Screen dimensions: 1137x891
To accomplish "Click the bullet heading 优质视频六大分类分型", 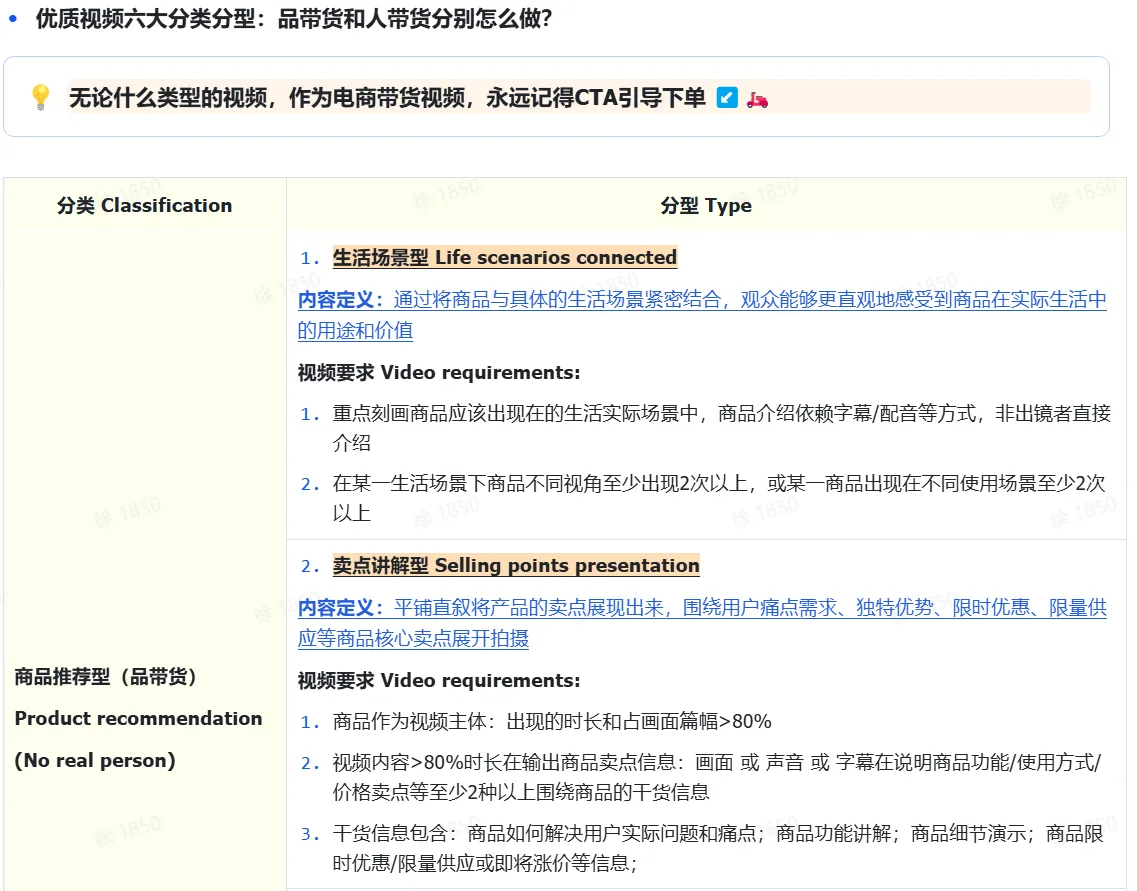I will [x=294, y=18].
